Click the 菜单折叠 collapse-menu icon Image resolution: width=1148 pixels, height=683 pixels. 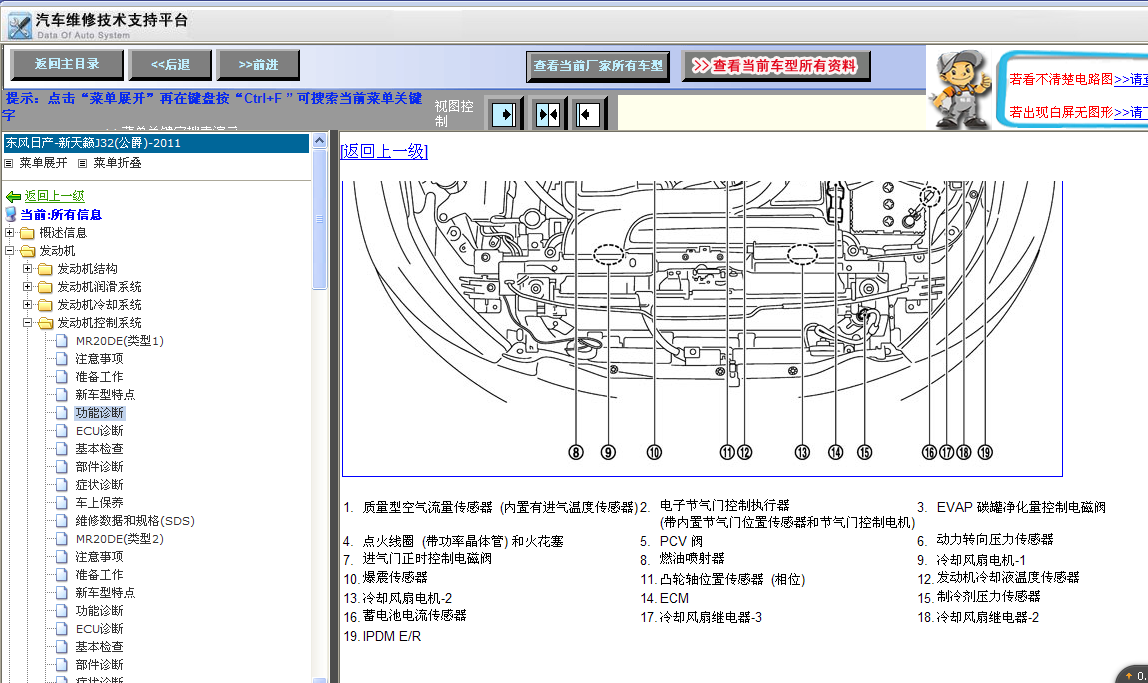click(83, 163)
